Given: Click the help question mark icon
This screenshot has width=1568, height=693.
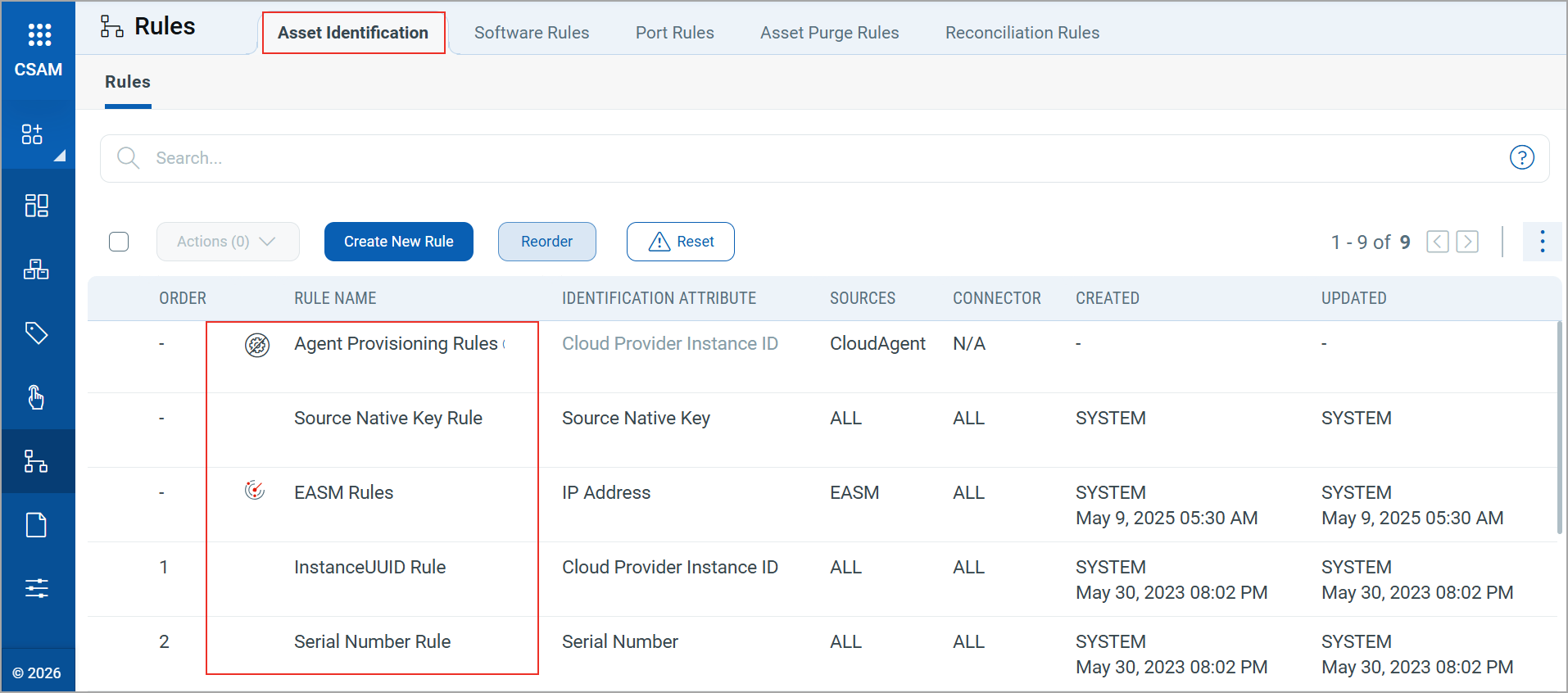Looking at the screenshot, I should (x=1521, y=157).
